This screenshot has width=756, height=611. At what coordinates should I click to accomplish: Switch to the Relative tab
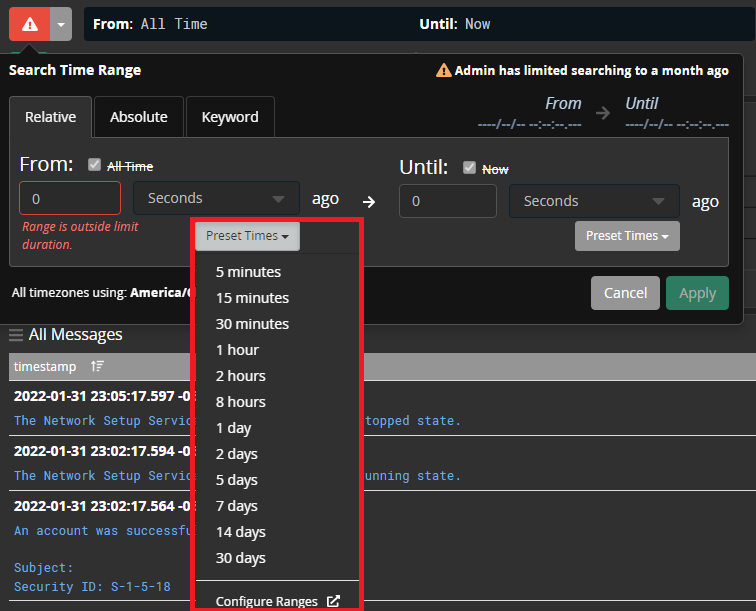pos(51,117)
